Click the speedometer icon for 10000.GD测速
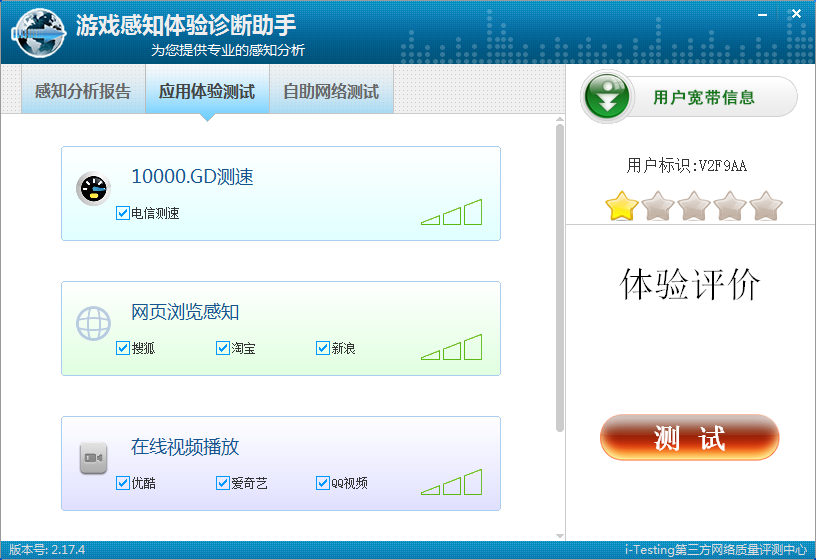The width and height of the screenshot is (816, 560). tap(94, 188)
